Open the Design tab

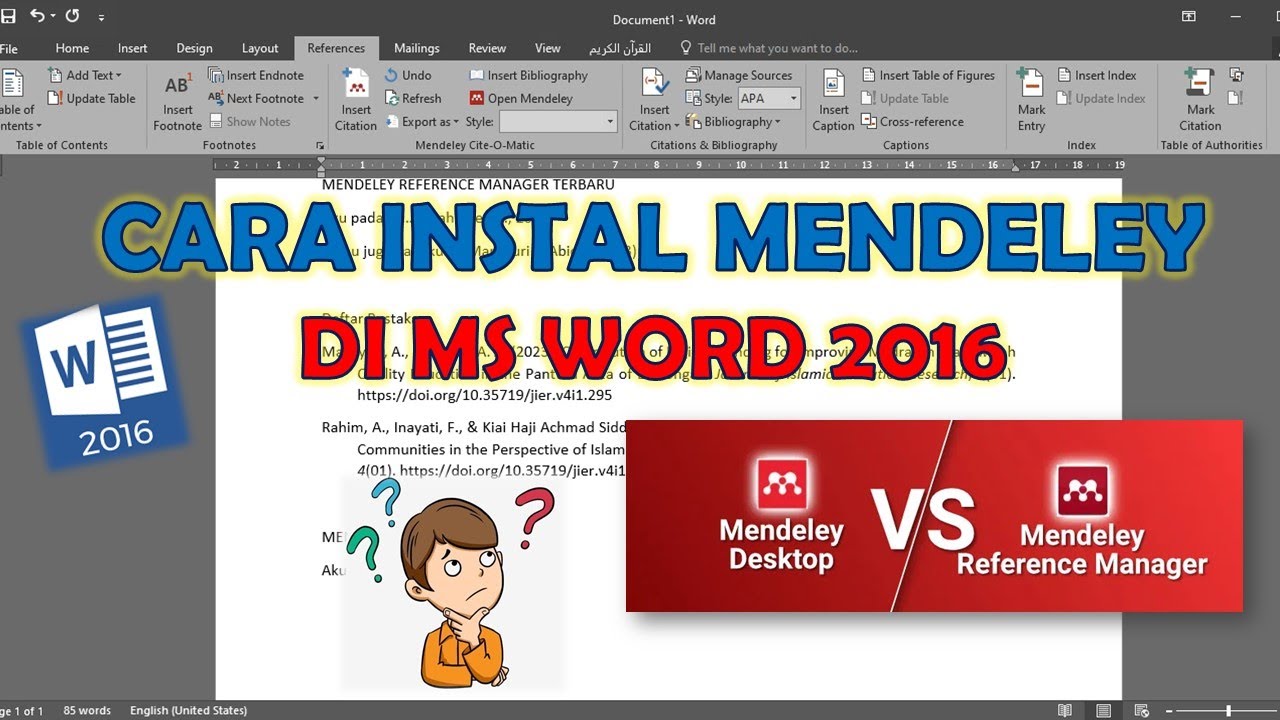(194, 48)
